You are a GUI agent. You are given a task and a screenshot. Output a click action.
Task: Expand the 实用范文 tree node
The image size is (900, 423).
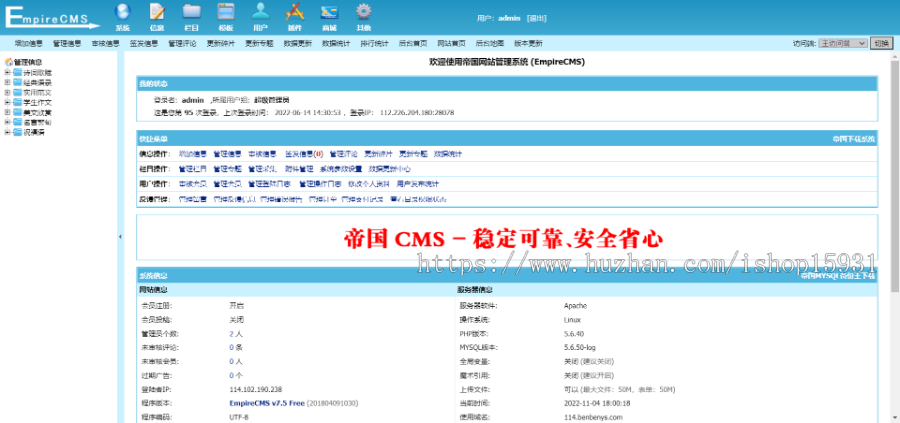(7, 92)
